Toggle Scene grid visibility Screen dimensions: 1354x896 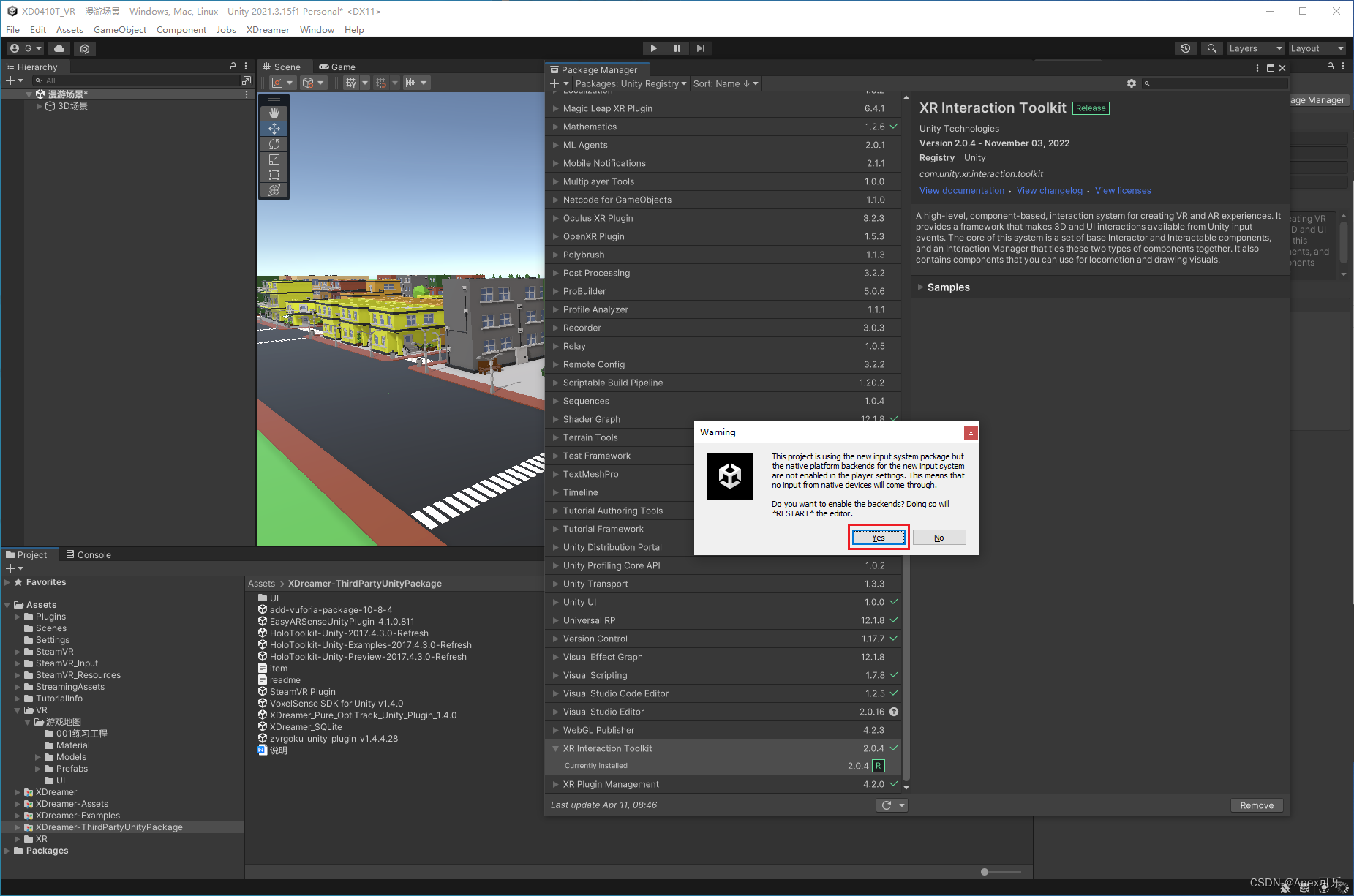[x=351, y=83]
